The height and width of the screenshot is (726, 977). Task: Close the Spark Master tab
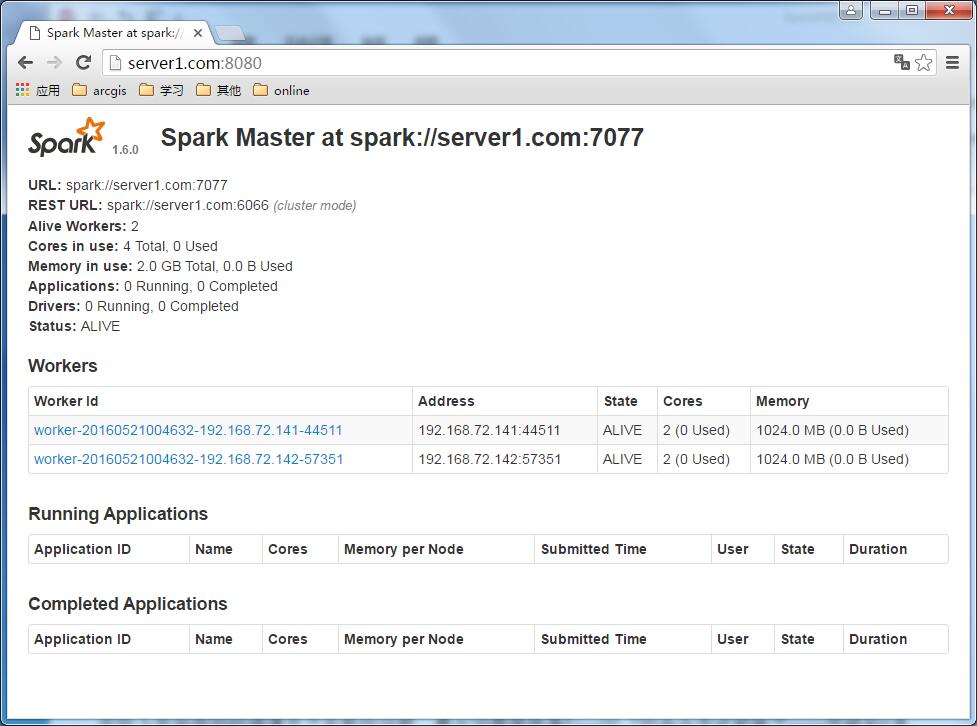click(x=198, y=33)
